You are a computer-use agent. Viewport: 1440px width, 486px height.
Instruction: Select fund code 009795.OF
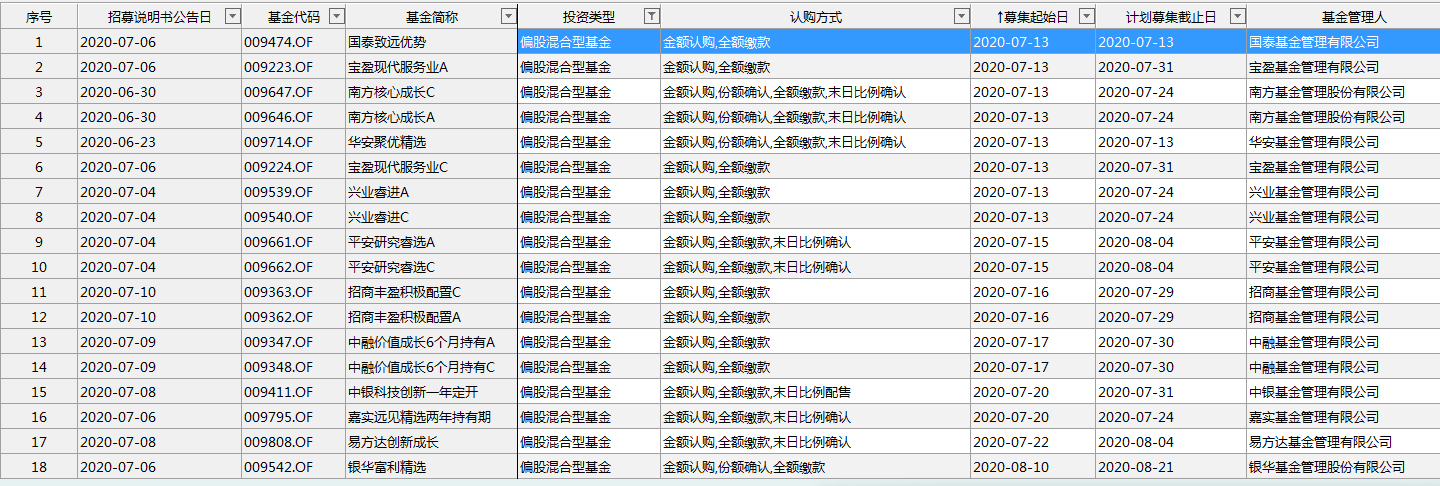click(279, 417)
